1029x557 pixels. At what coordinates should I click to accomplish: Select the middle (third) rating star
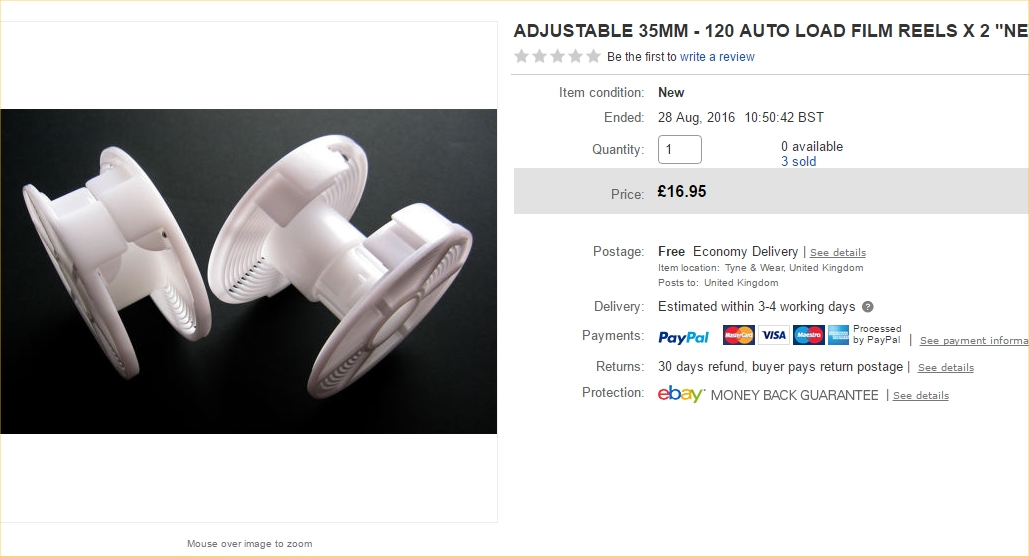click(557, 57)
